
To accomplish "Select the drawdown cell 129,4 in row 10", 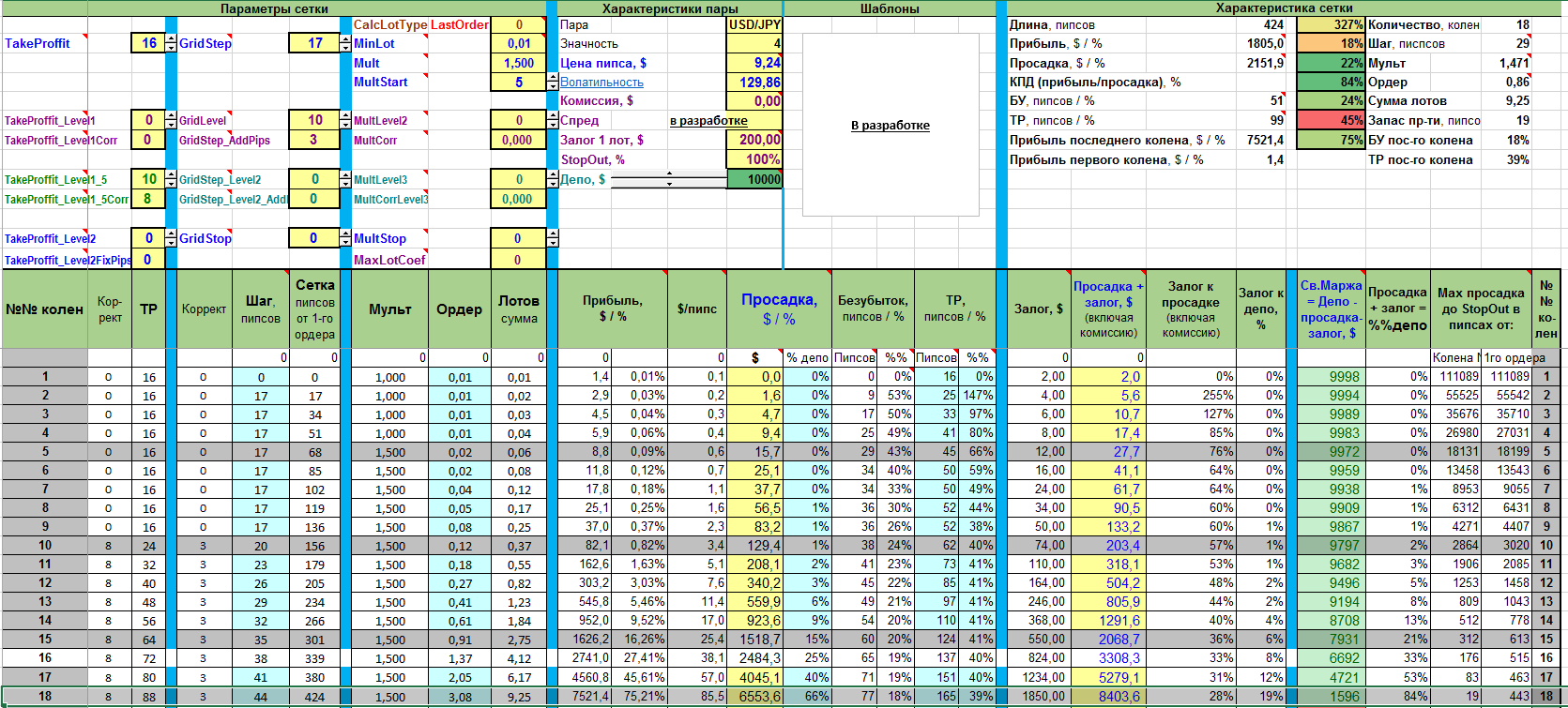I will pyautogui.click(x=754, y=546).
